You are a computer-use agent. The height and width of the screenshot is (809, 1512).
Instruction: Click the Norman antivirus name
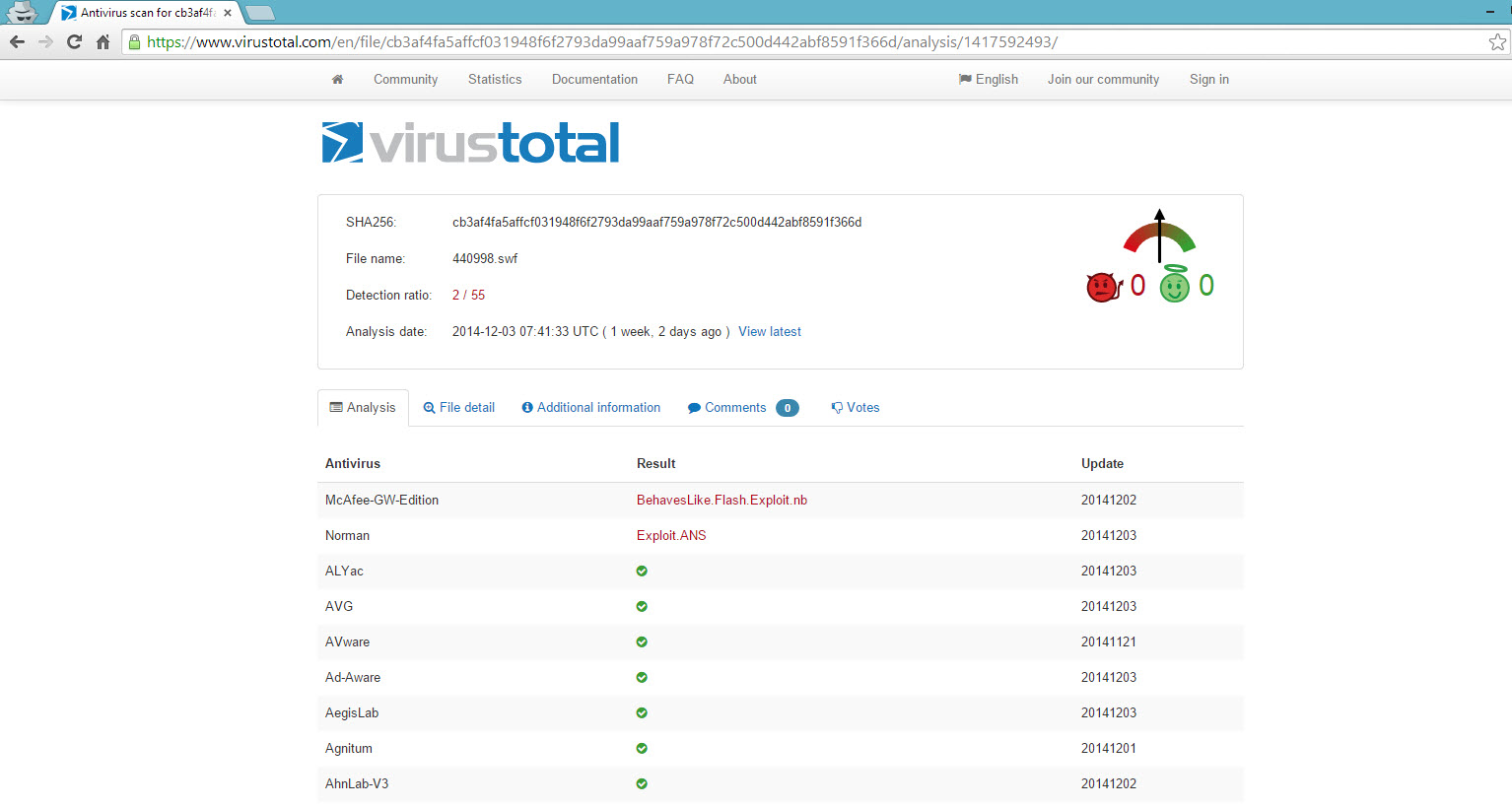[347, 535]
